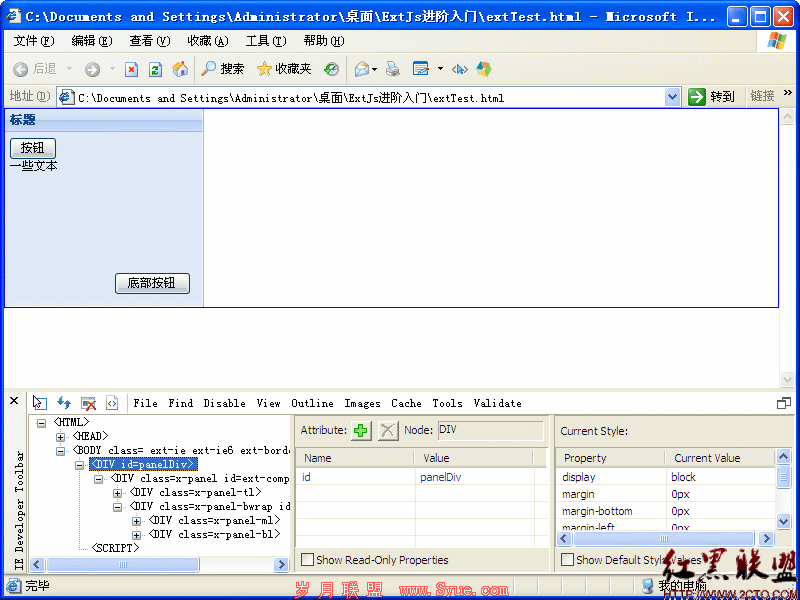Open the Disable menu
Viewport: 800px width, 600px height.
224,403
